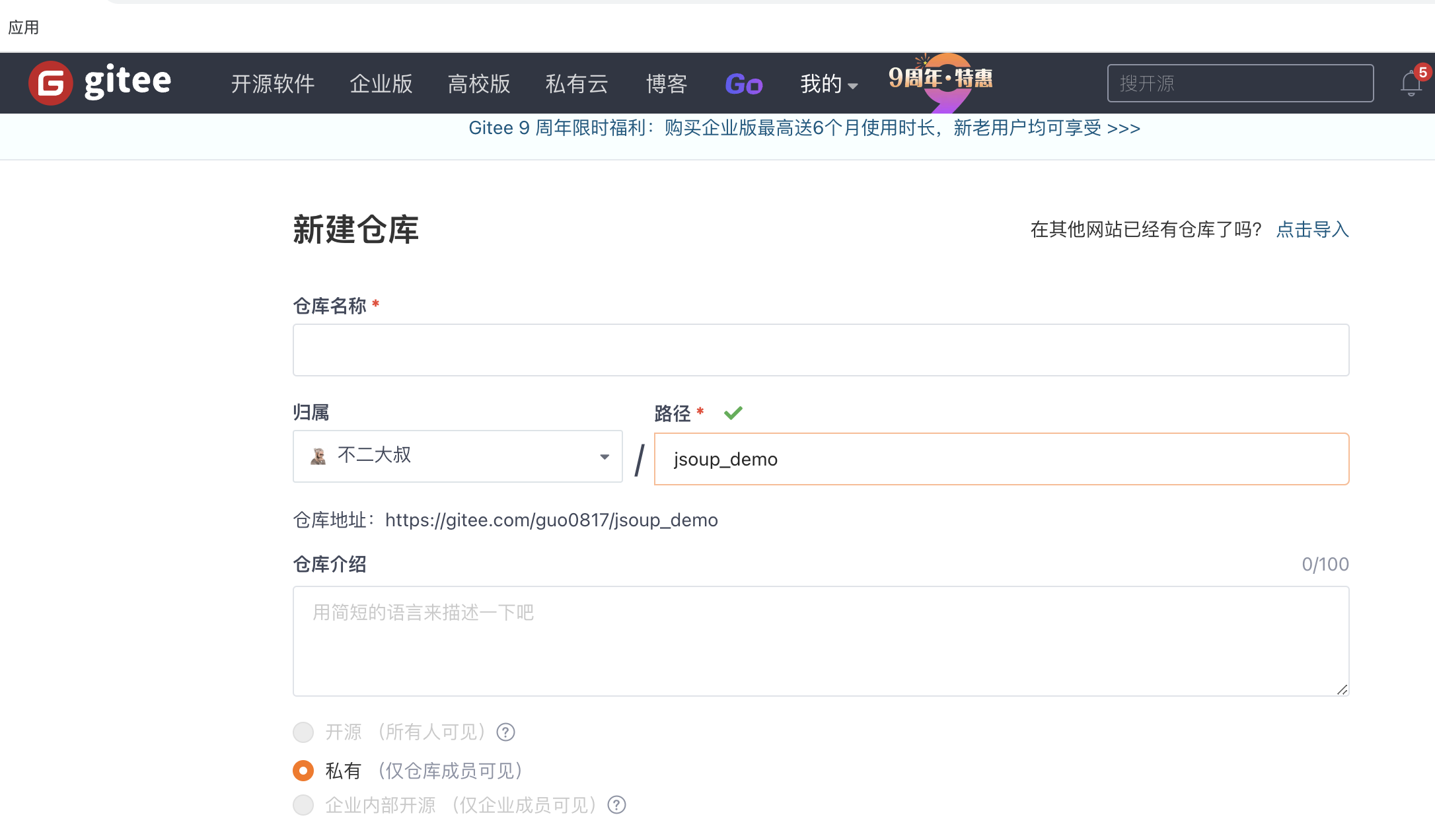Open the 高校版 nav item
The width and height of the screenshot is (1435, 840).
[479, 84]
